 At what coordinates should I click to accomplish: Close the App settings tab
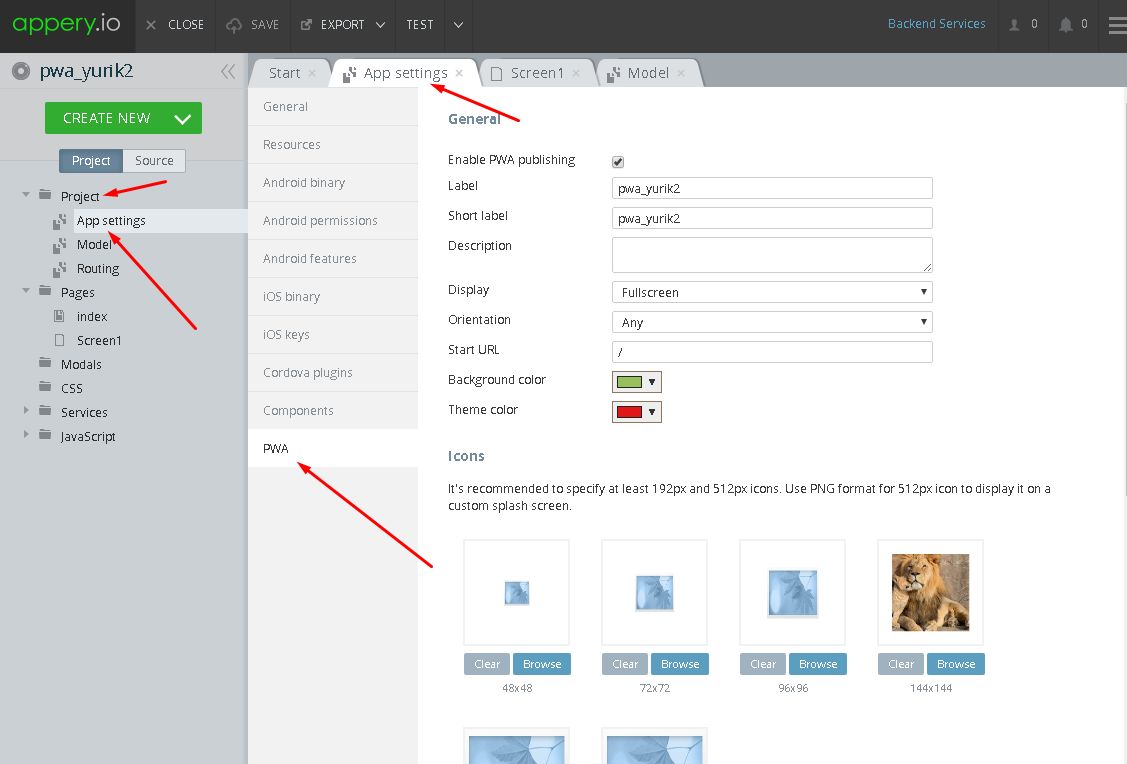tap(459, 73)
